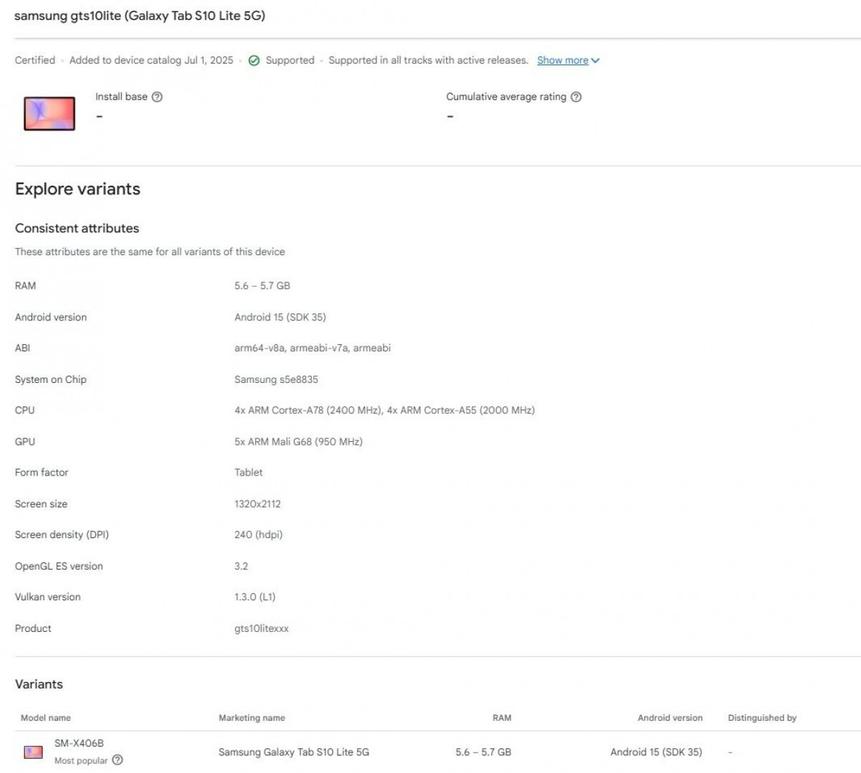Click the Marketing name column header
Screen dimensions: 861x773
(252, 718)
